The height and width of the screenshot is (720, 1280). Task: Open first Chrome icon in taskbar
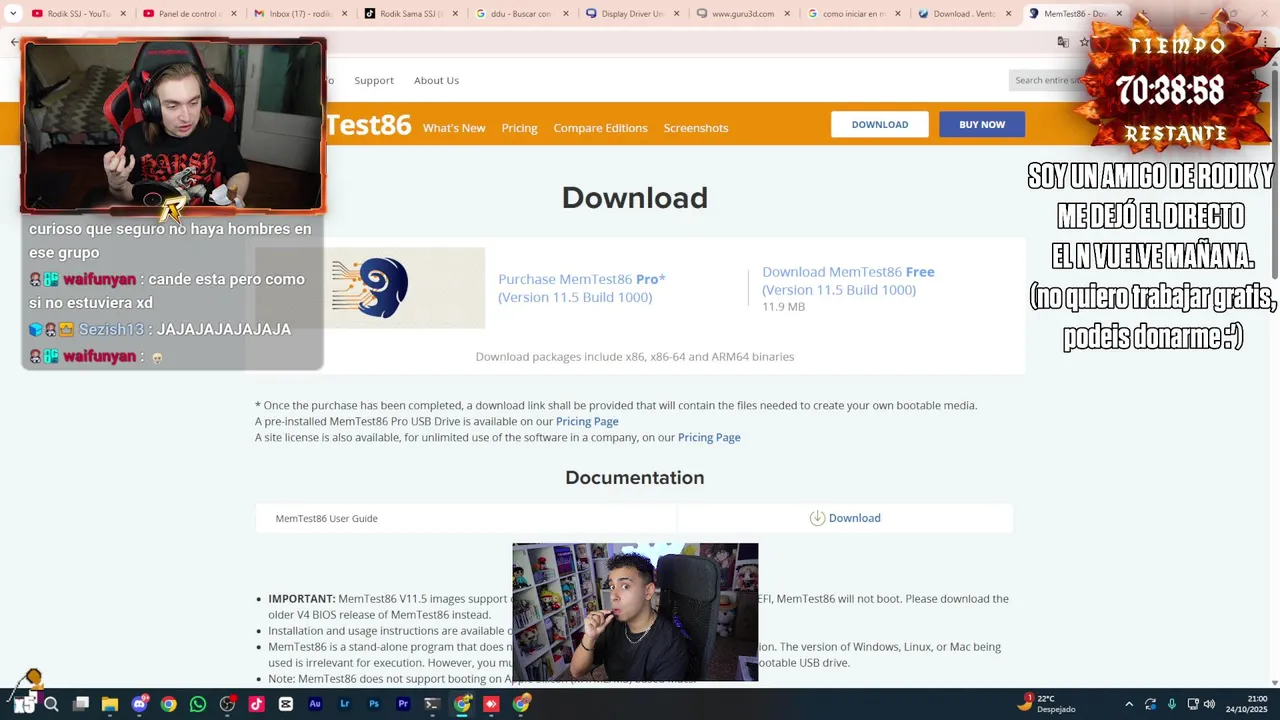pyautogui.click(x=168, y=704)
